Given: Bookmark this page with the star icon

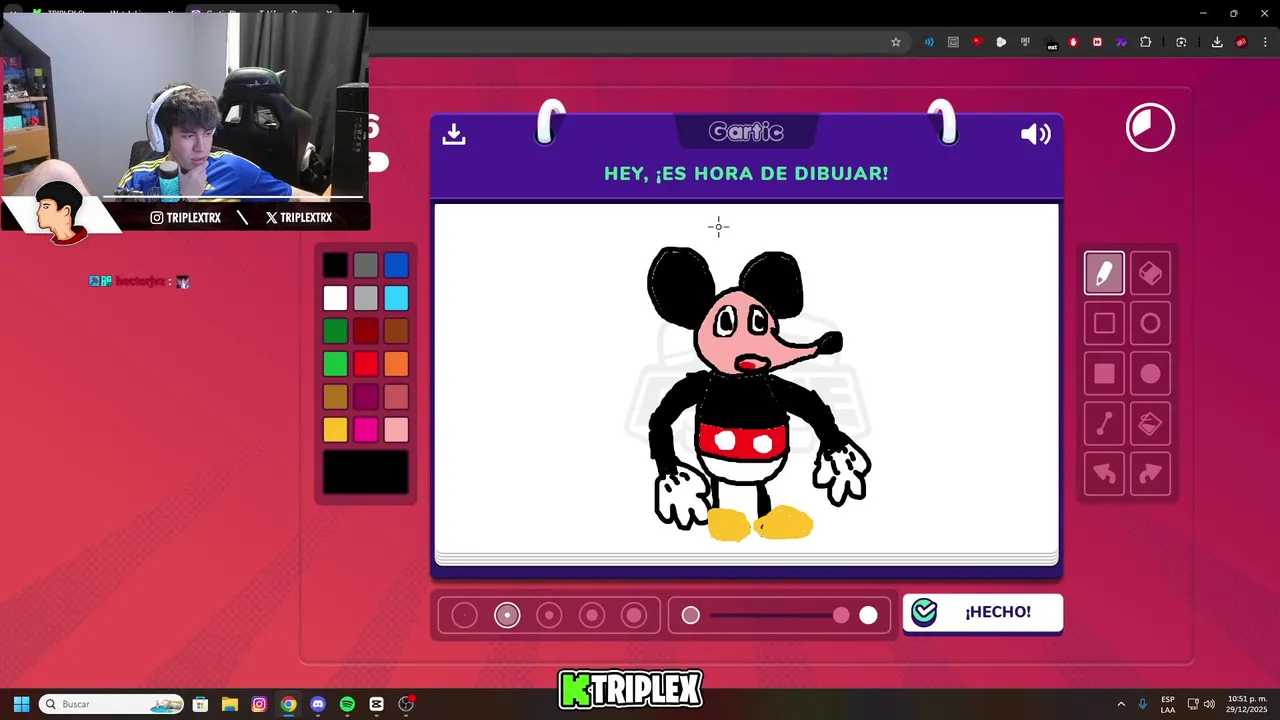Looking at the screenshot, I should [896, 42].
